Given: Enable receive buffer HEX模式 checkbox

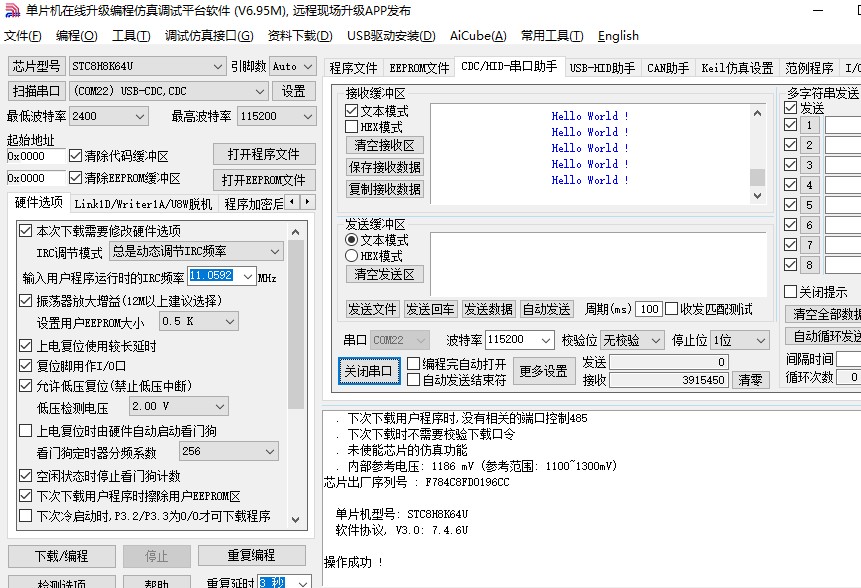Looking at the screenshot, I should pos(351,127).
